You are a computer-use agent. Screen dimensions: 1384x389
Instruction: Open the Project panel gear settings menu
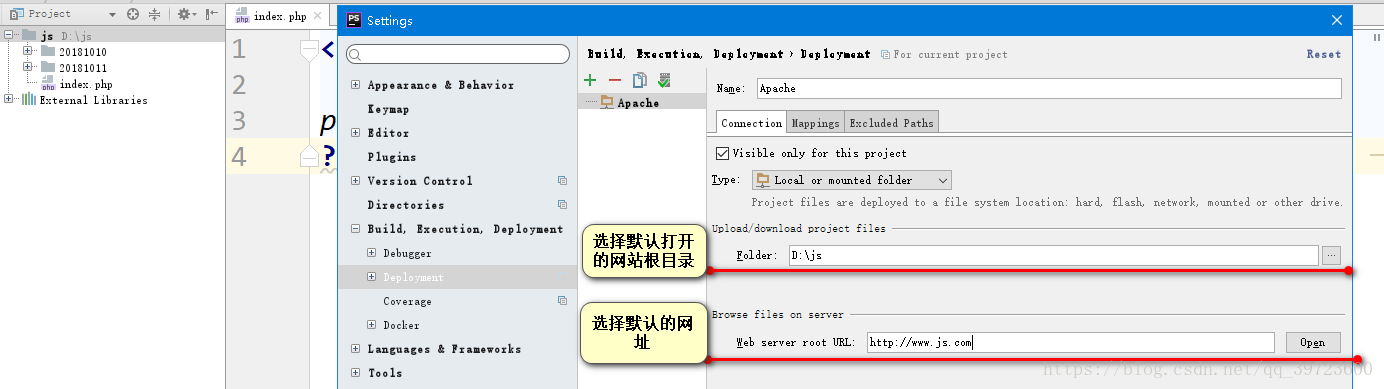click(x=186, y=14)
